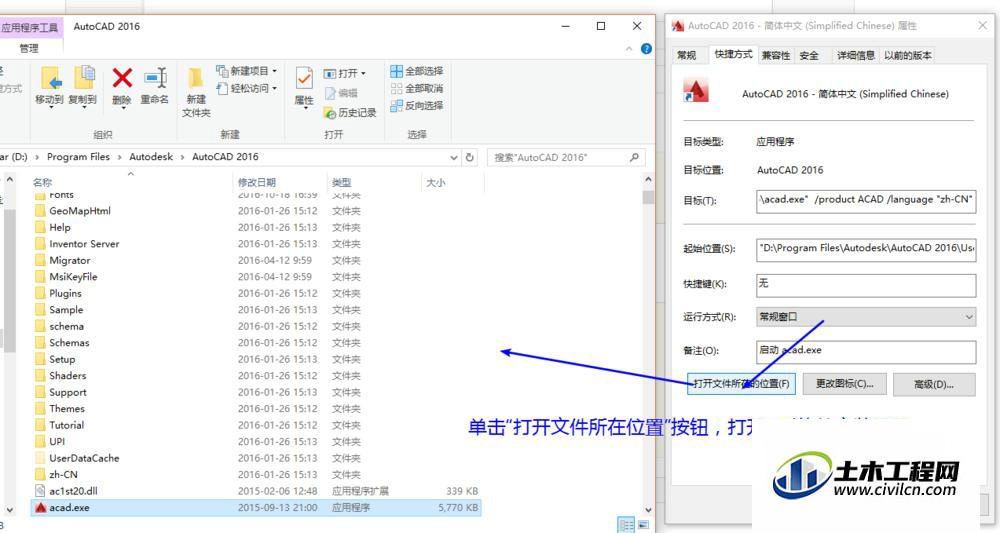
Task: Click Select all icon
Action: [x=396, y=71]
